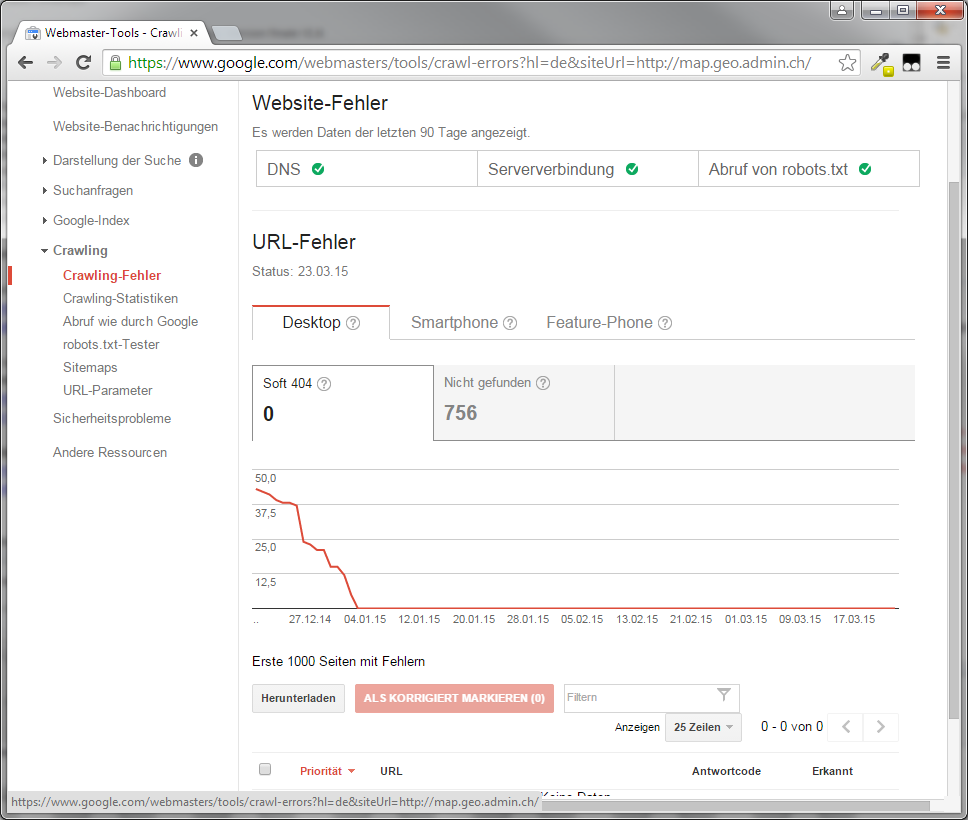Reload the page with the refresh icon

point(83,62)
